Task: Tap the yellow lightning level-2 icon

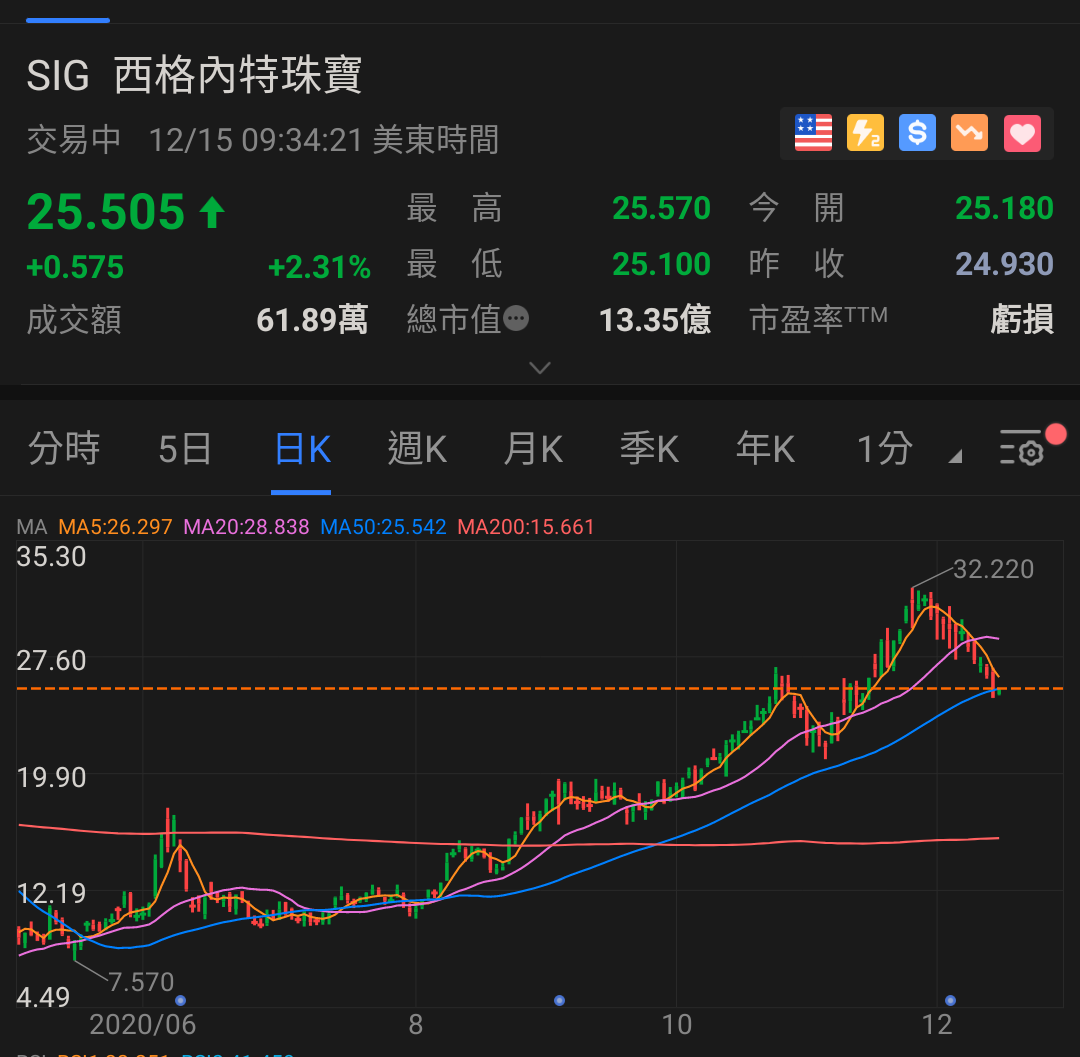Action: 865,132
